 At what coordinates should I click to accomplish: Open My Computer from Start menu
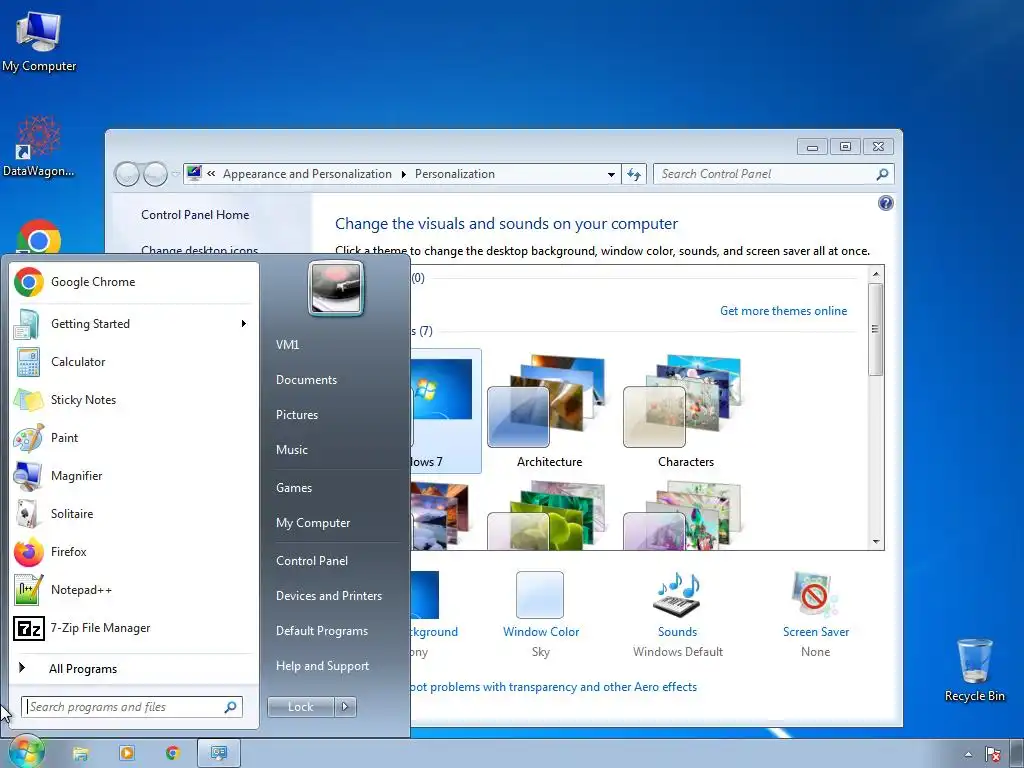pos(313,523)
